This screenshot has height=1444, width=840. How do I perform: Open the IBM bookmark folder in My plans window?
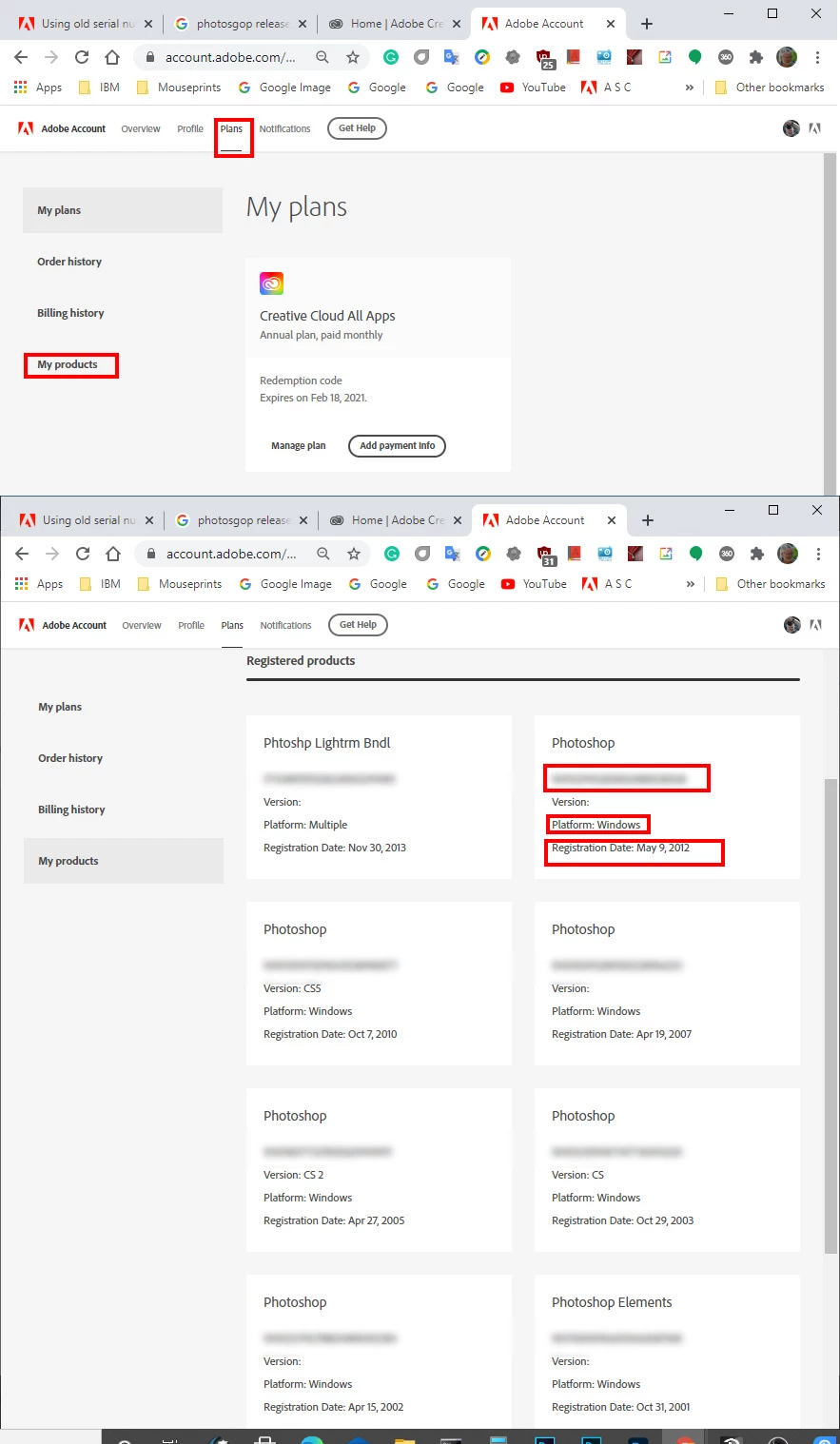coord(99,88)
